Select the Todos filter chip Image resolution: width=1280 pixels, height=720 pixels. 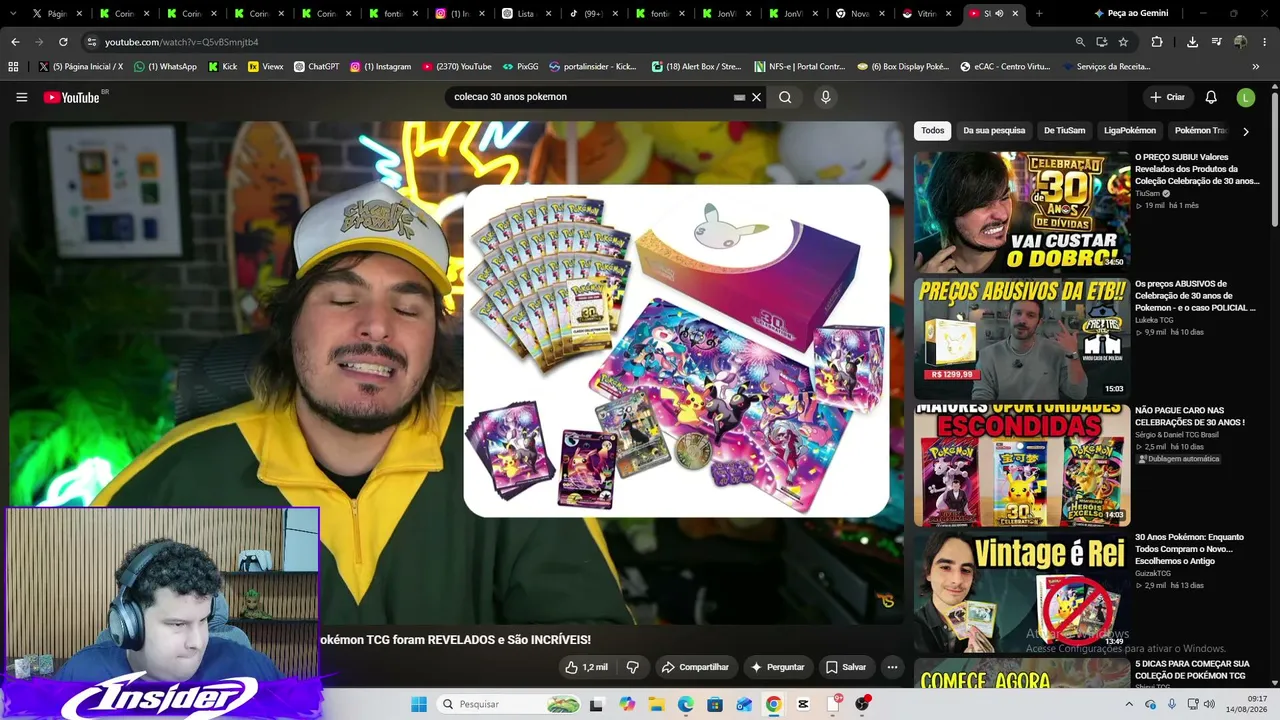(932, 130)
